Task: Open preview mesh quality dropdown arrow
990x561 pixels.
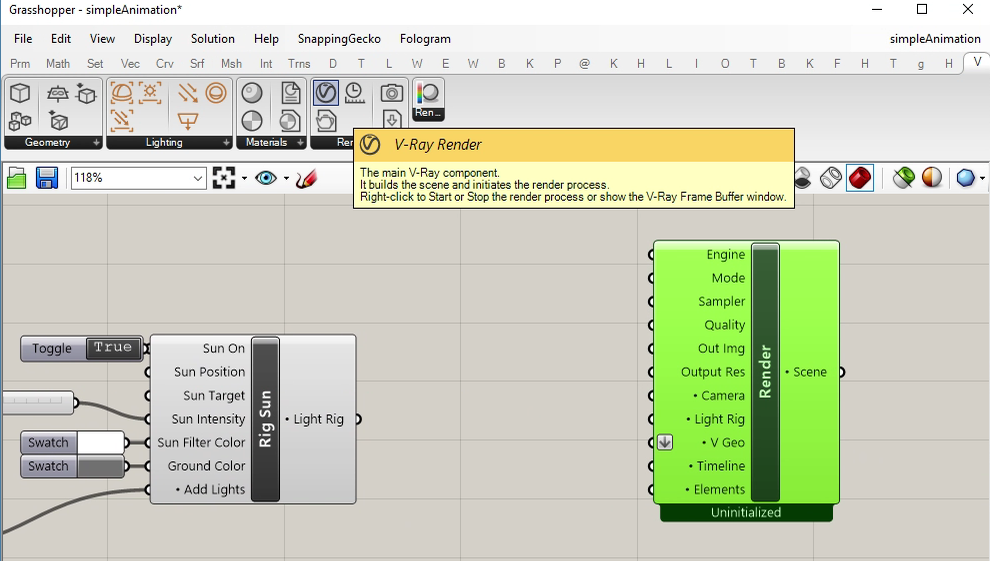Action: (982, 179)
